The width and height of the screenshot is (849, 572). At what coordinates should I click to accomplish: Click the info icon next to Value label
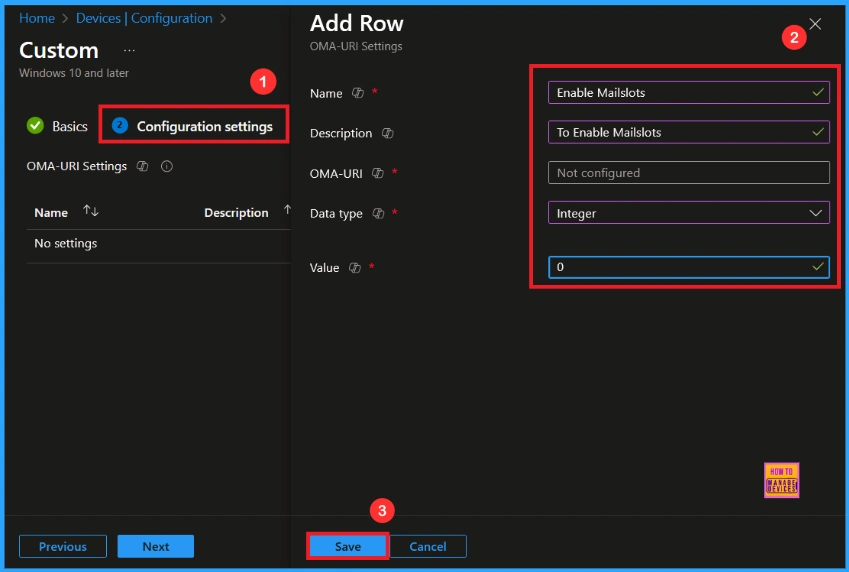(355, 268)
